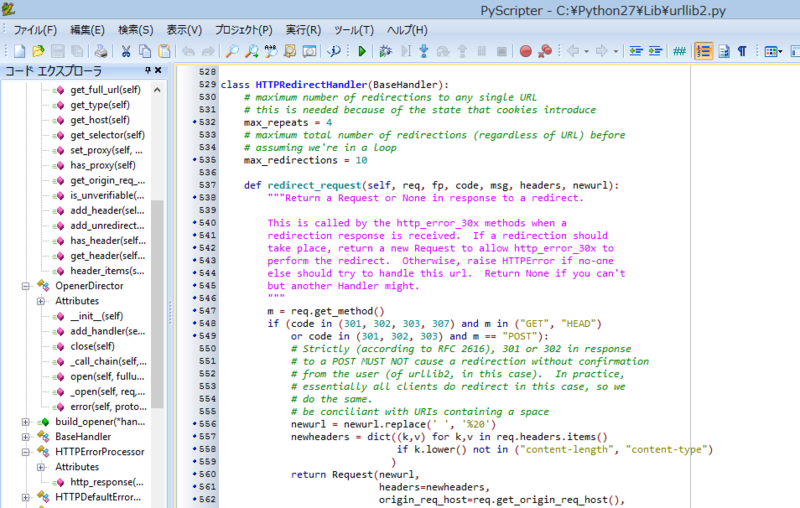Select the OpenerDirector class entry

tap(89, 286)
